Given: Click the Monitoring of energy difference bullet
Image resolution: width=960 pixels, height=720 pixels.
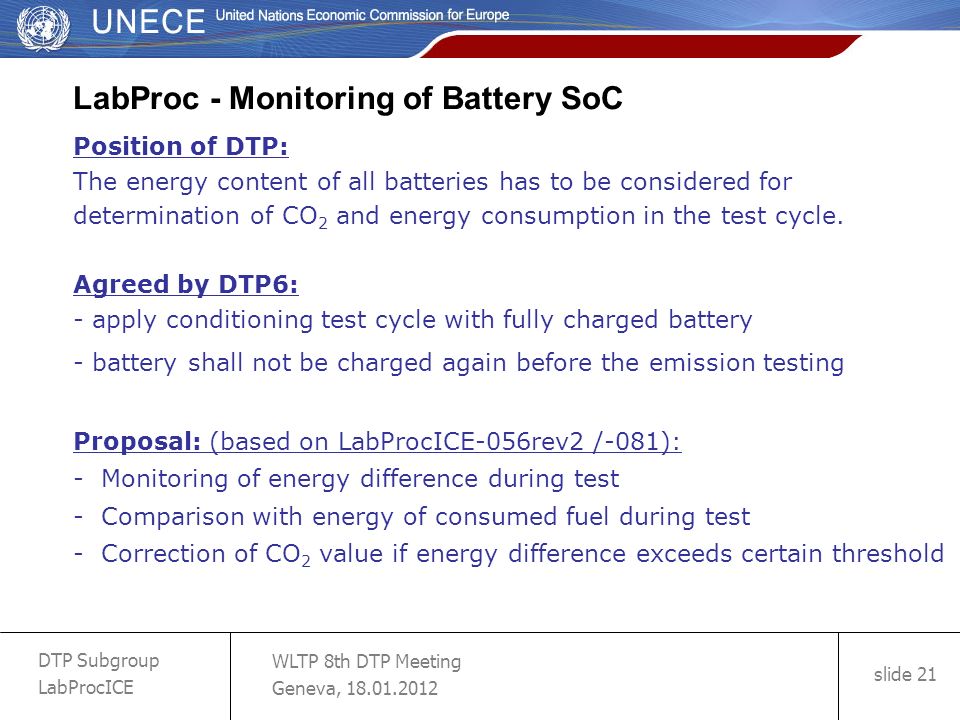Looking at the screenshot, I should tap(347, 479).
